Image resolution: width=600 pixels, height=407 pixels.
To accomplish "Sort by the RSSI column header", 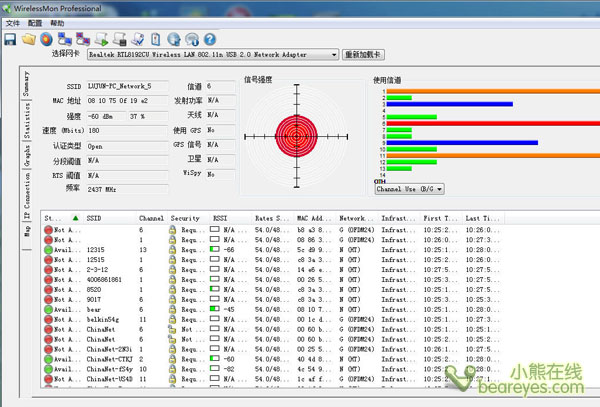I will pyautogui.click(x=230, y=218).
